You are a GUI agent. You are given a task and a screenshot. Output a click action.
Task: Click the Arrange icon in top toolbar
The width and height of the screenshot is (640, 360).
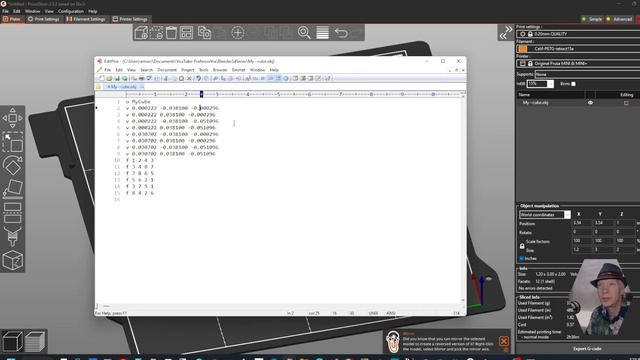[x=187, y=33]
